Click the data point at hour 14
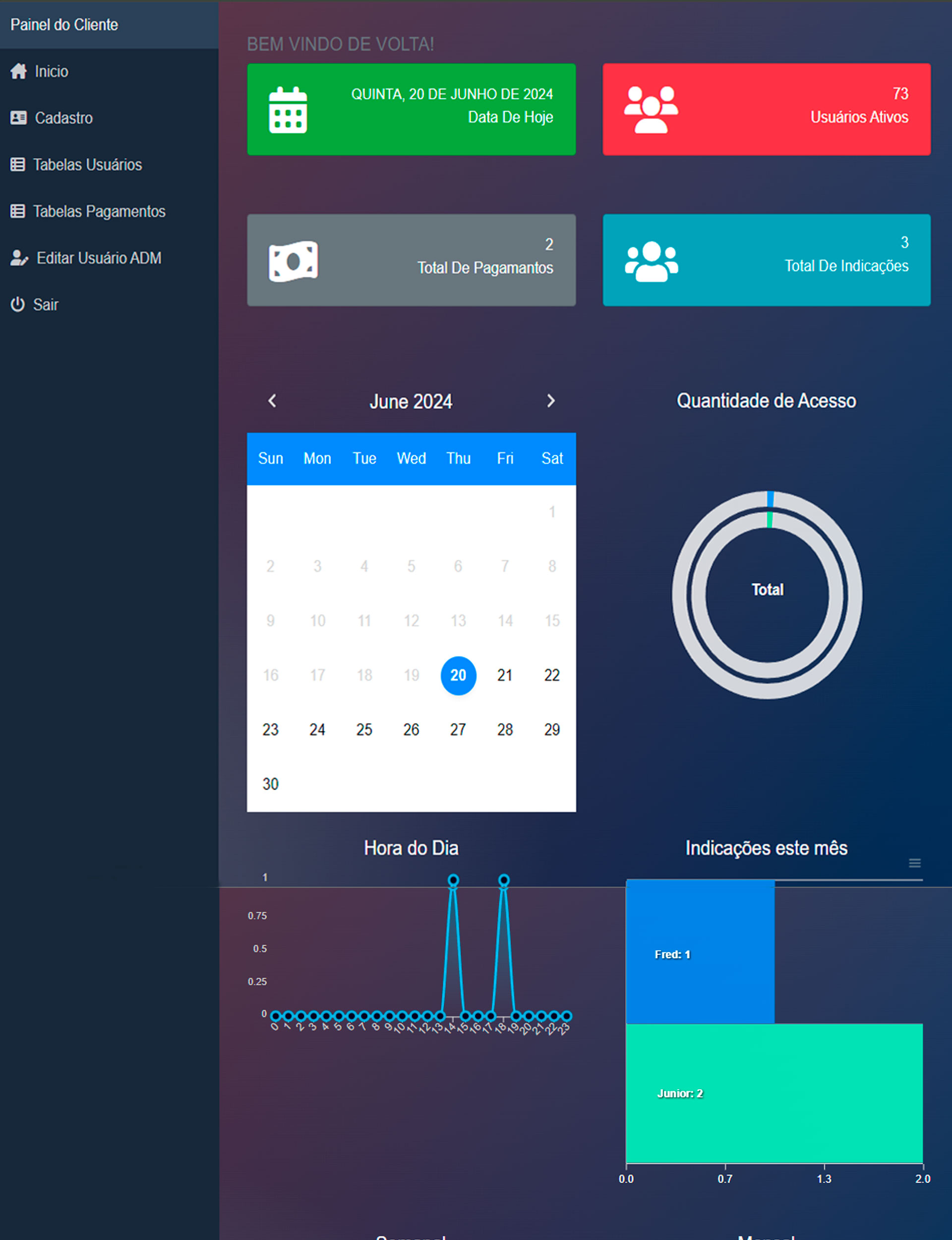This screenshot has height=1240, width=952. tap(453, 880)
